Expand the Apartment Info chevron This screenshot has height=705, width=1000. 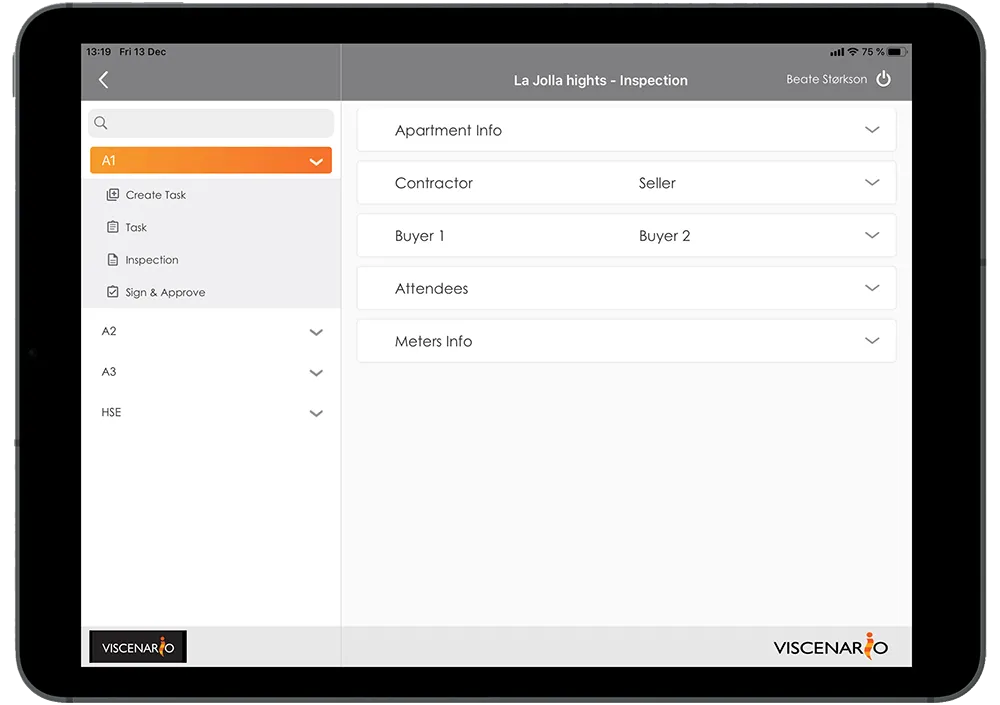coord(872,130)
